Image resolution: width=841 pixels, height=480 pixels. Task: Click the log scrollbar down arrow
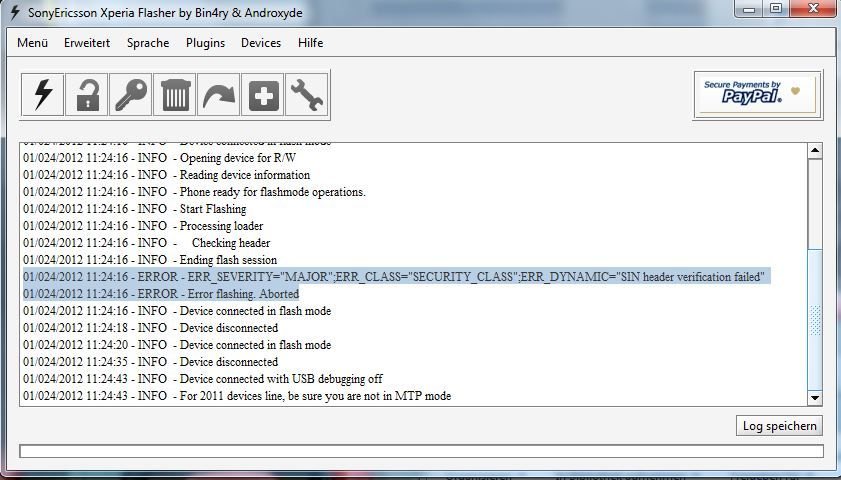coord(815,397)
